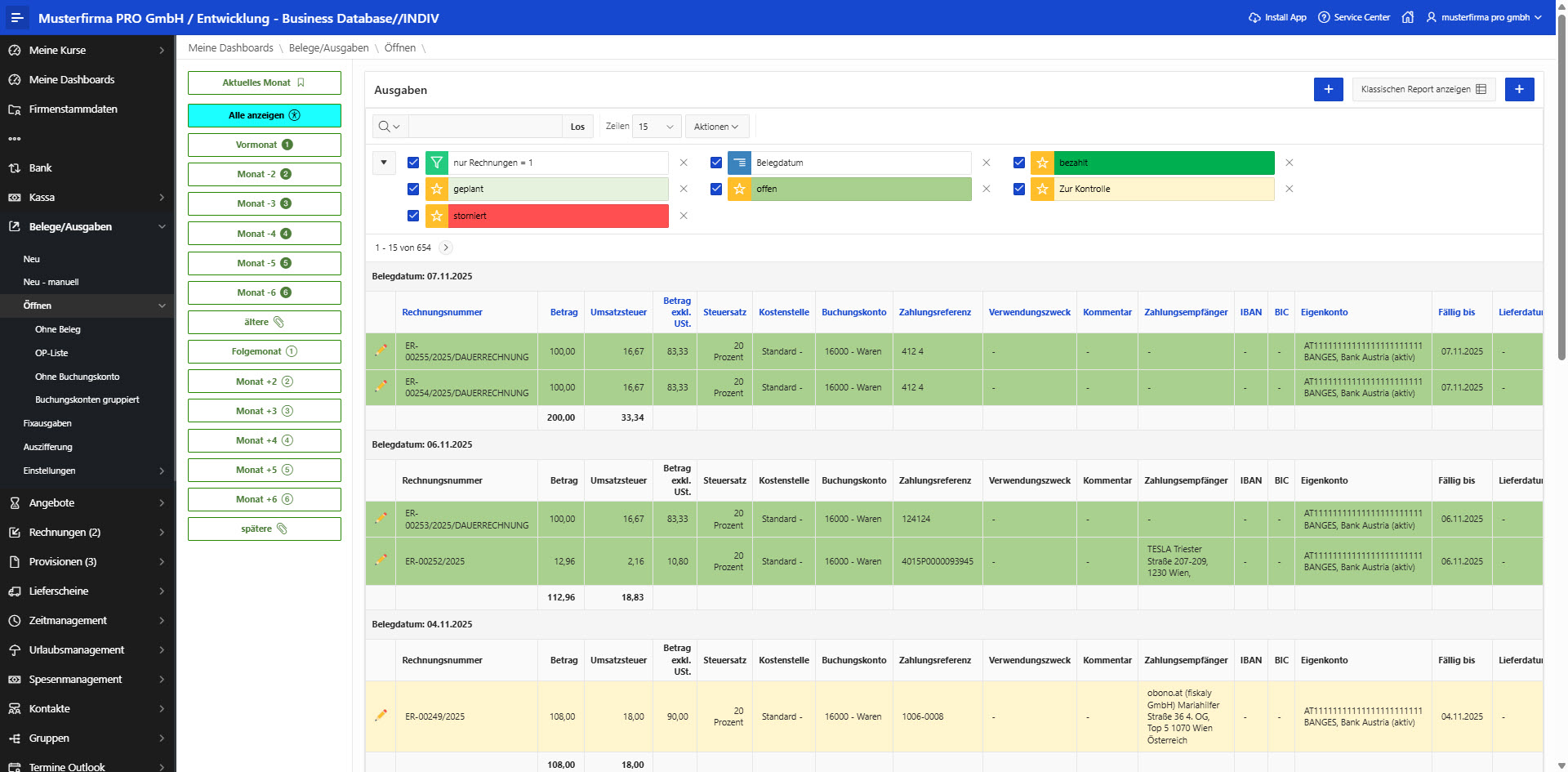Toggle the offen filter checkbox

coord(716,189)
